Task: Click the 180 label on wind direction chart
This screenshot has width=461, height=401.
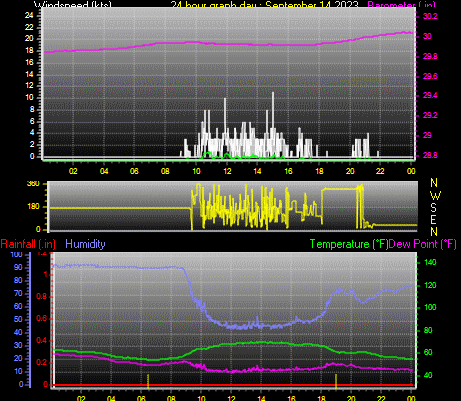Action: (33, 206)
